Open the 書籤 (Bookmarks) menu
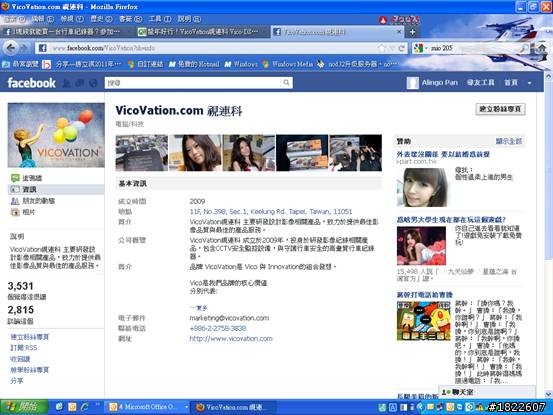The height and width of the screenshot is (415, 553). point(130,19)
